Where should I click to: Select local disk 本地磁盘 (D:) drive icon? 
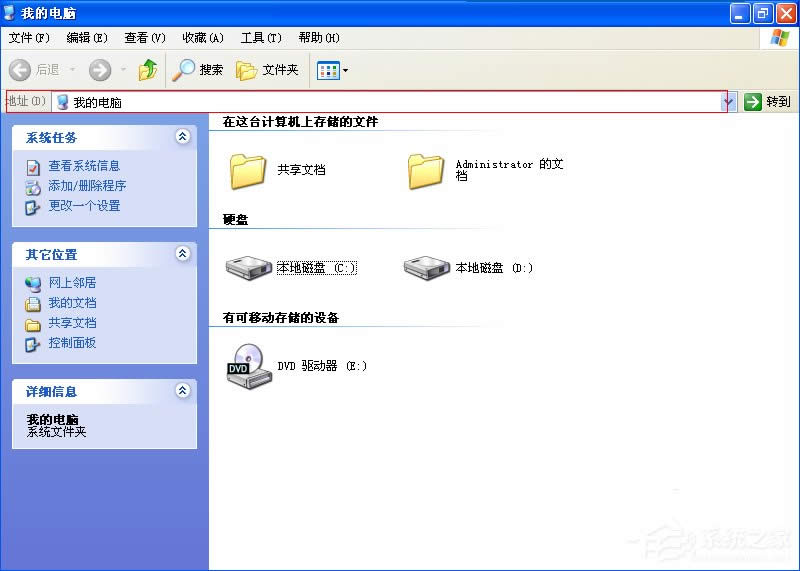[x=426, y=267]
